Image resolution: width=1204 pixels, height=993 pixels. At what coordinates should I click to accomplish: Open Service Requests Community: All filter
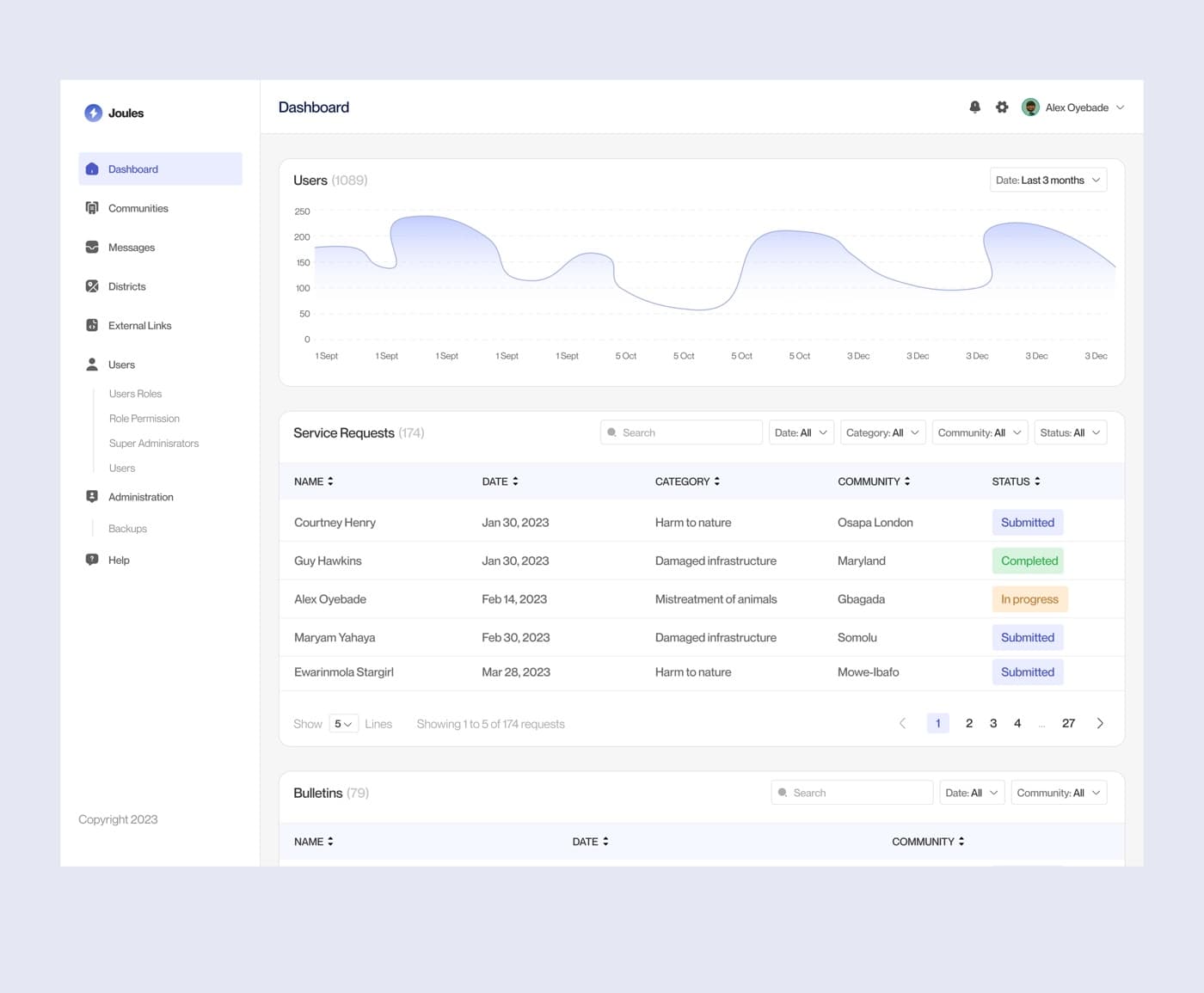coord(980,432)
